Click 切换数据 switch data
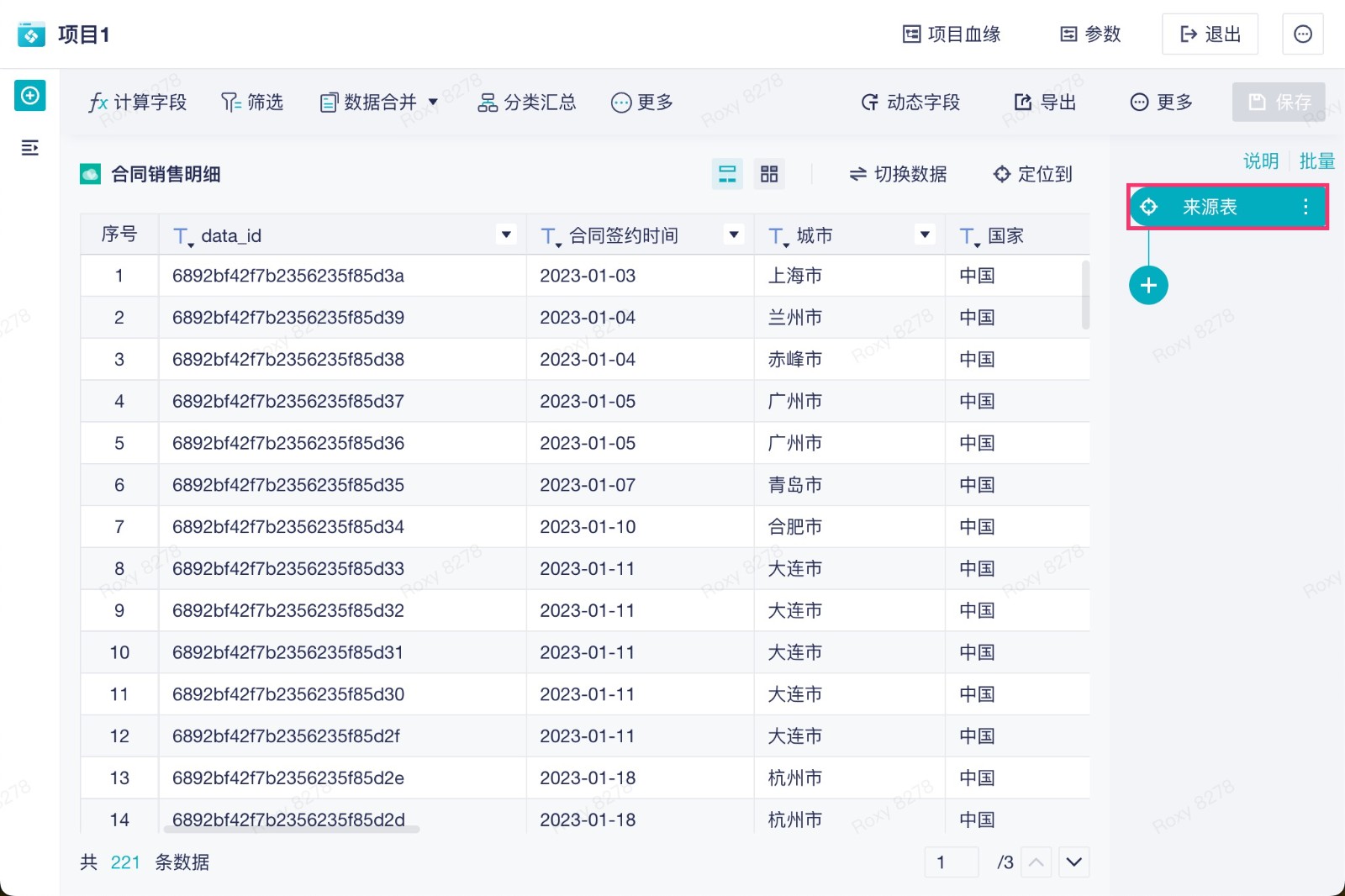 [898, 174]
